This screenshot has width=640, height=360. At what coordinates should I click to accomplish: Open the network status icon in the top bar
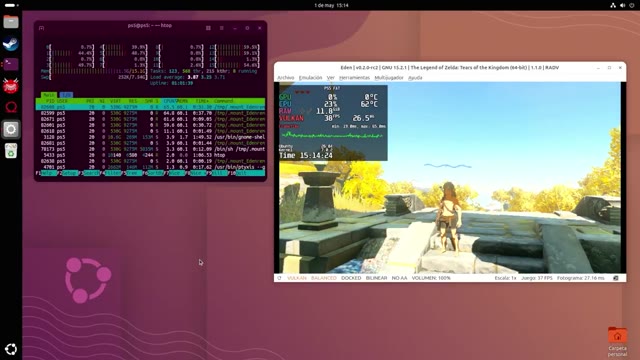coord(613,5)
